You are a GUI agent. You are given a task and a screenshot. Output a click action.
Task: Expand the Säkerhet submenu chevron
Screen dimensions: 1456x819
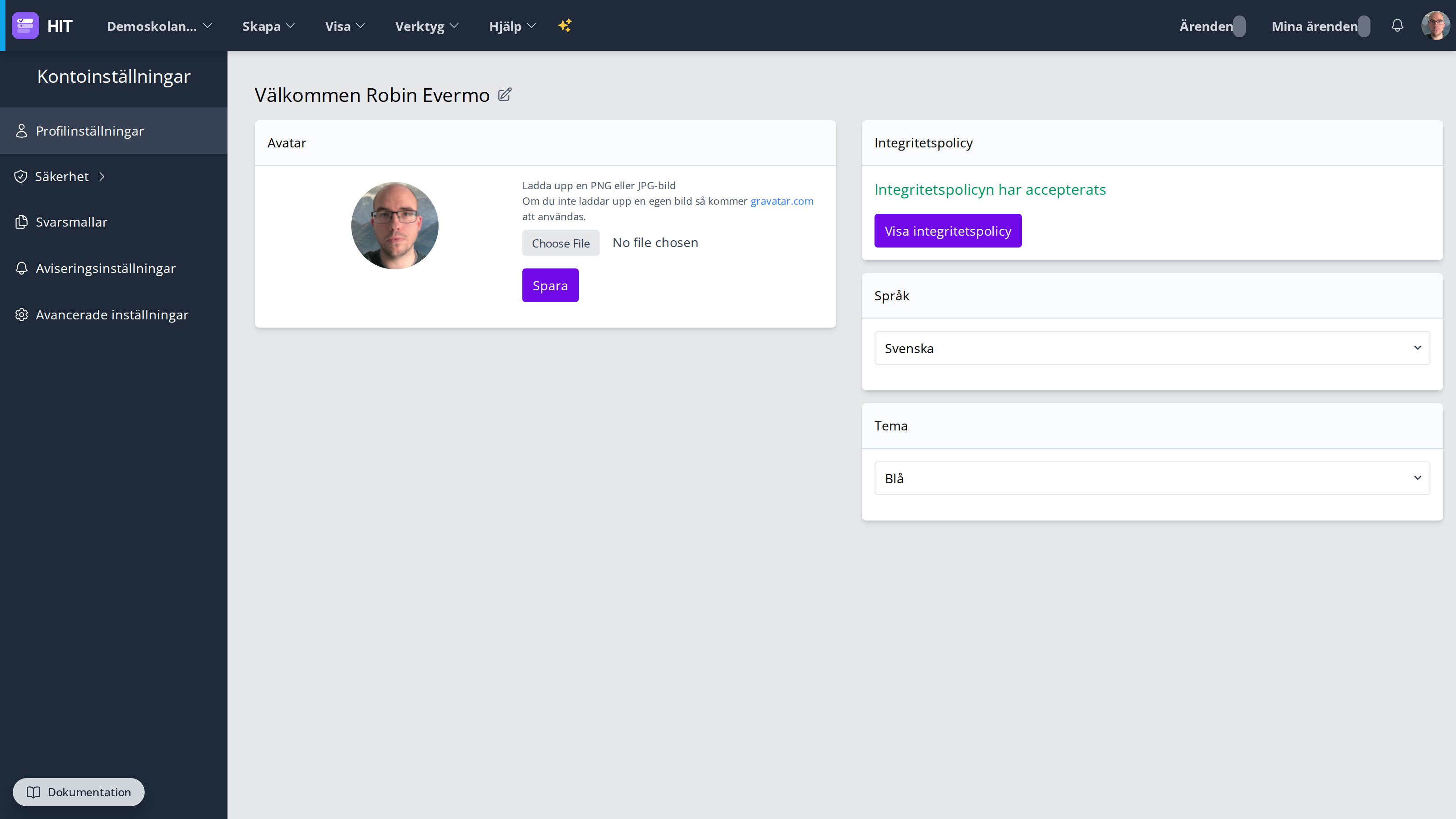102,177
